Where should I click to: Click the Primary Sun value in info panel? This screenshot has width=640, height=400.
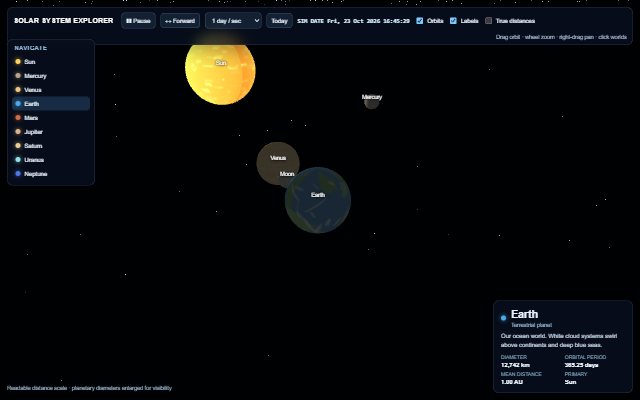pyautogui.click(x=570, y=382)
